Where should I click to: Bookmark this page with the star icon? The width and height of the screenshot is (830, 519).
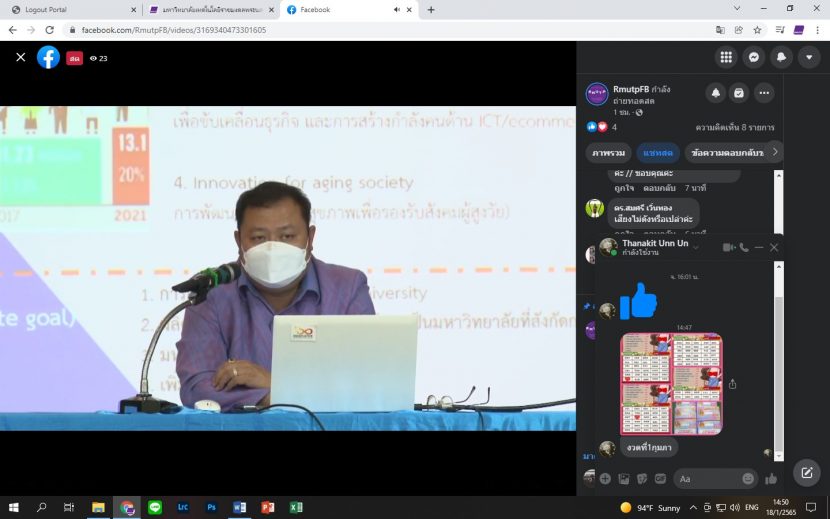coord(757,30)
